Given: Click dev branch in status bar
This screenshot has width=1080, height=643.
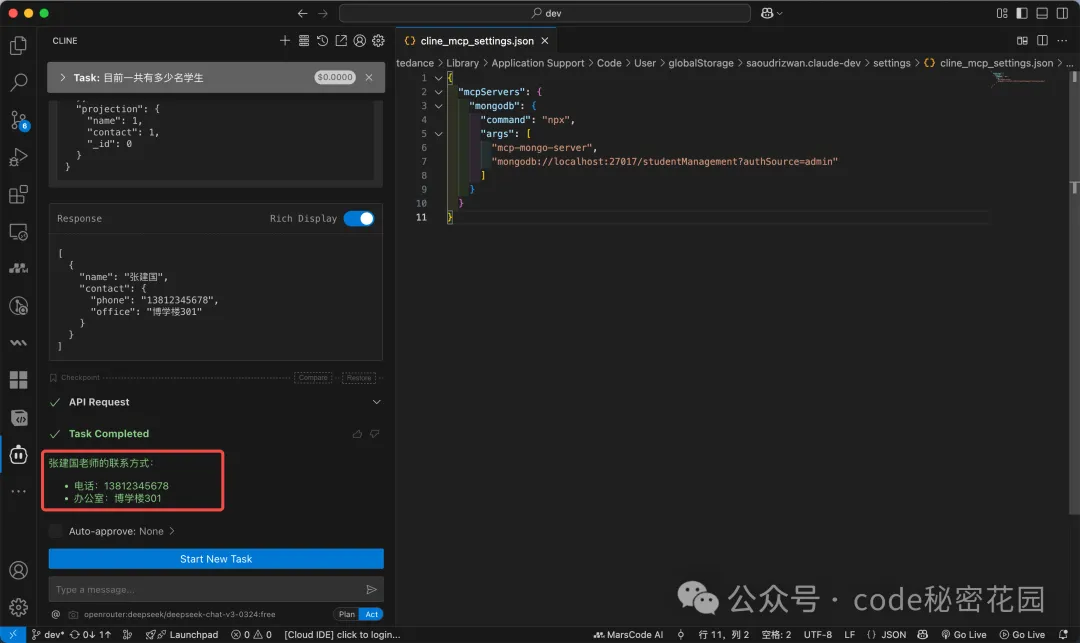Looking at the screenshot, I should tap(48, 635).
